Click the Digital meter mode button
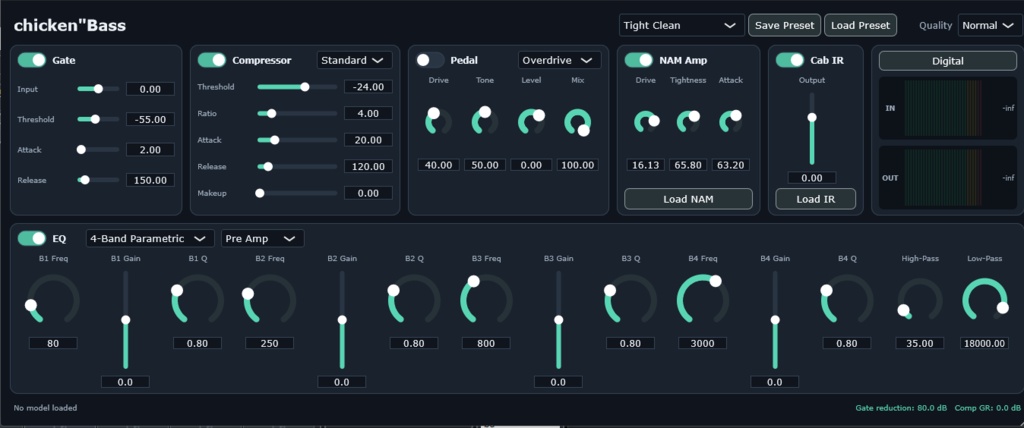 click(x=948, y=61)
